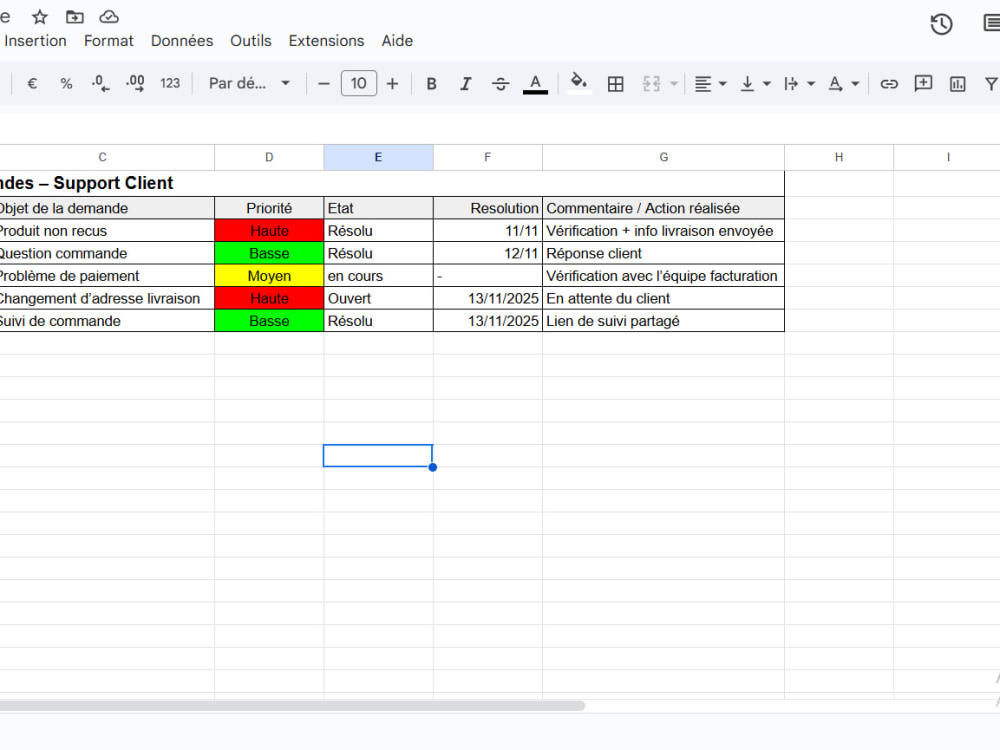Decrease font size with minus
Screen dimensions: 1000x750
click(x=324, y=84)
